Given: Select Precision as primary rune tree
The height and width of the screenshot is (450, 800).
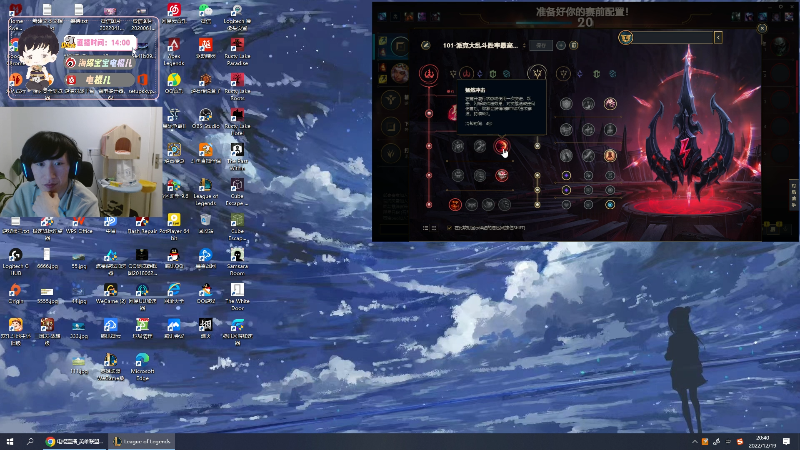Looking at the screenshot, I should click(x=453, y=74).
